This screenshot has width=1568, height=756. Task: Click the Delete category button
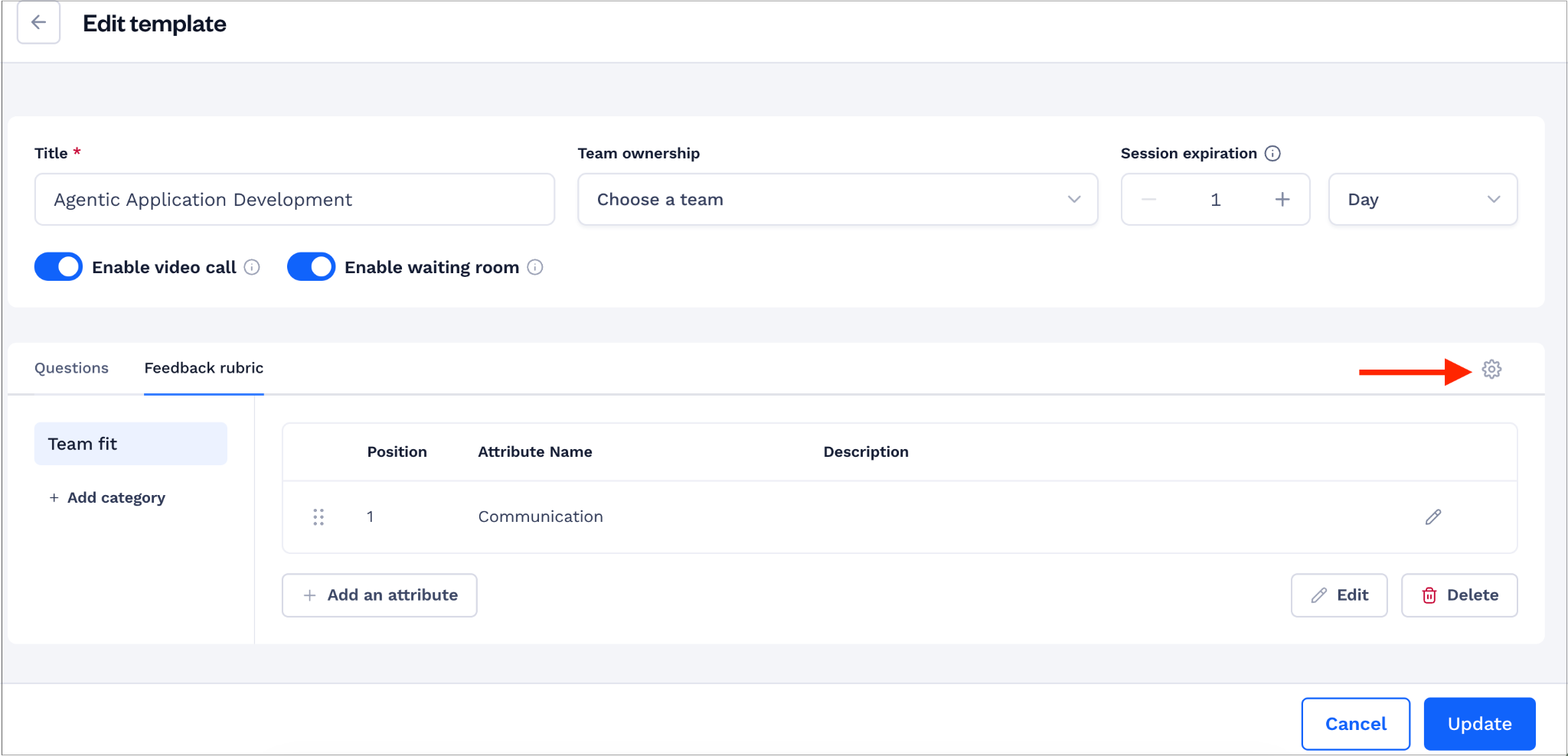pyautogui.click(x=1459, y=595)
